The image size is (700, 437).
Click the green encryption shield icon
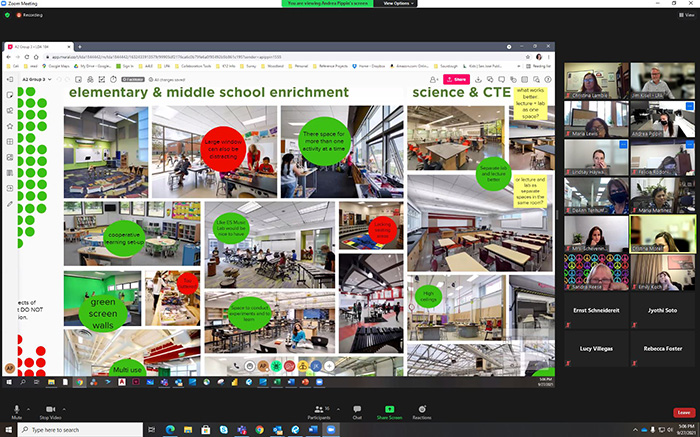tap(7, 15)
